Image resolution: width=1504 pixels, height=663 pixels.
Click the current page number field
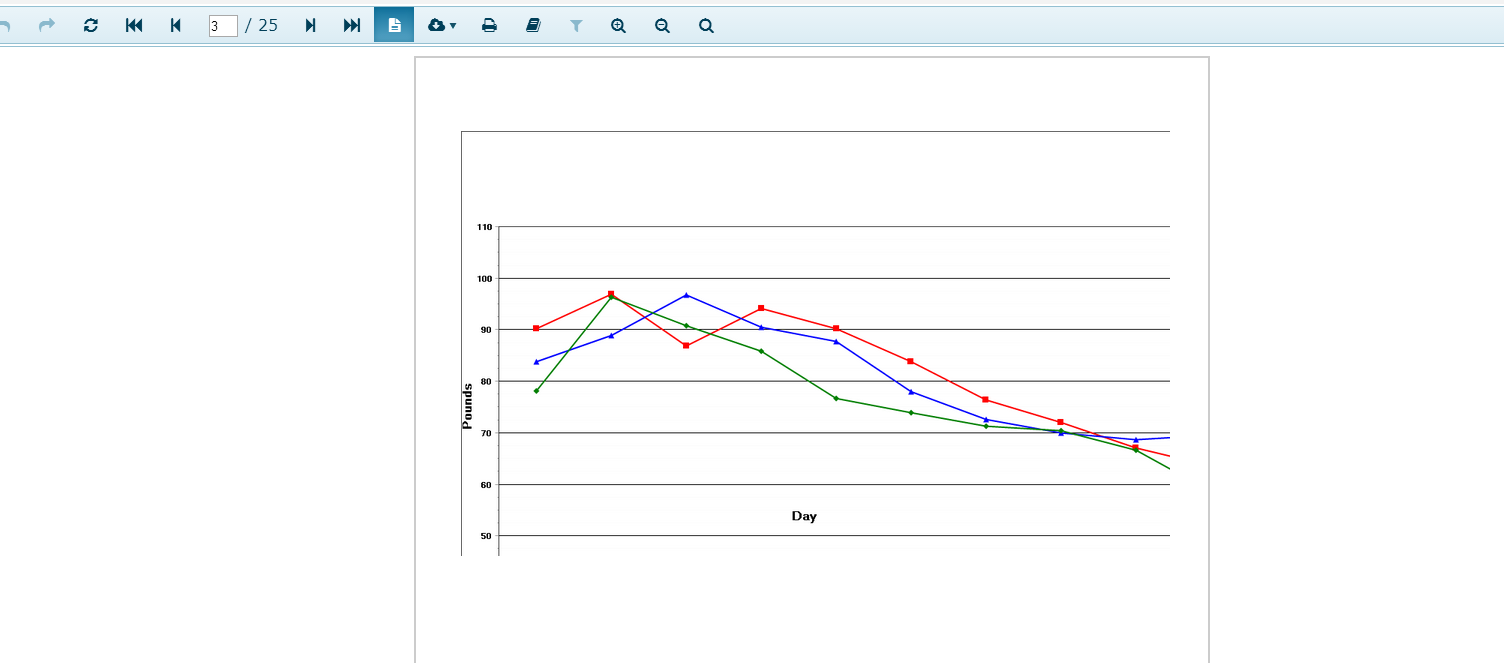(223, 26)
